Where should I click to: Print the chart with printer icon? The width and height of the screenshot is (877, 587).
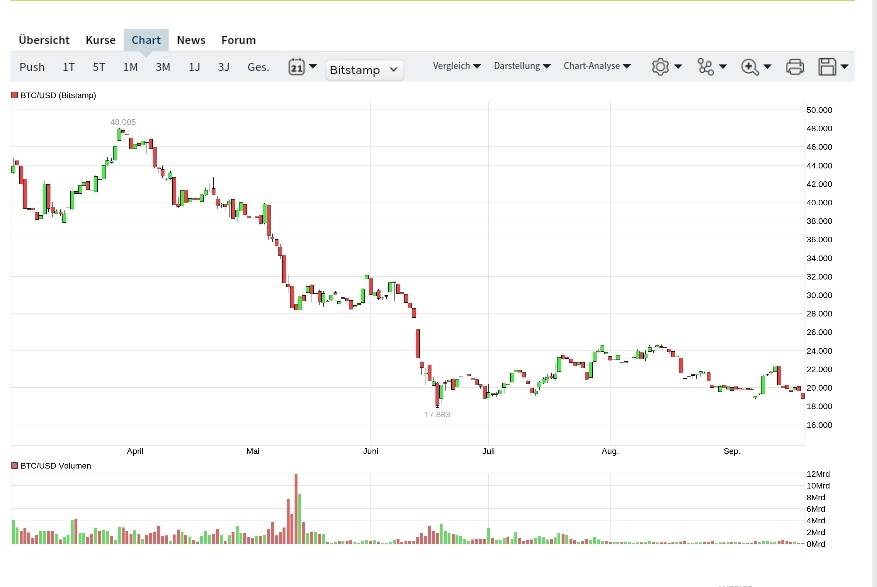(x=795, y=67)
